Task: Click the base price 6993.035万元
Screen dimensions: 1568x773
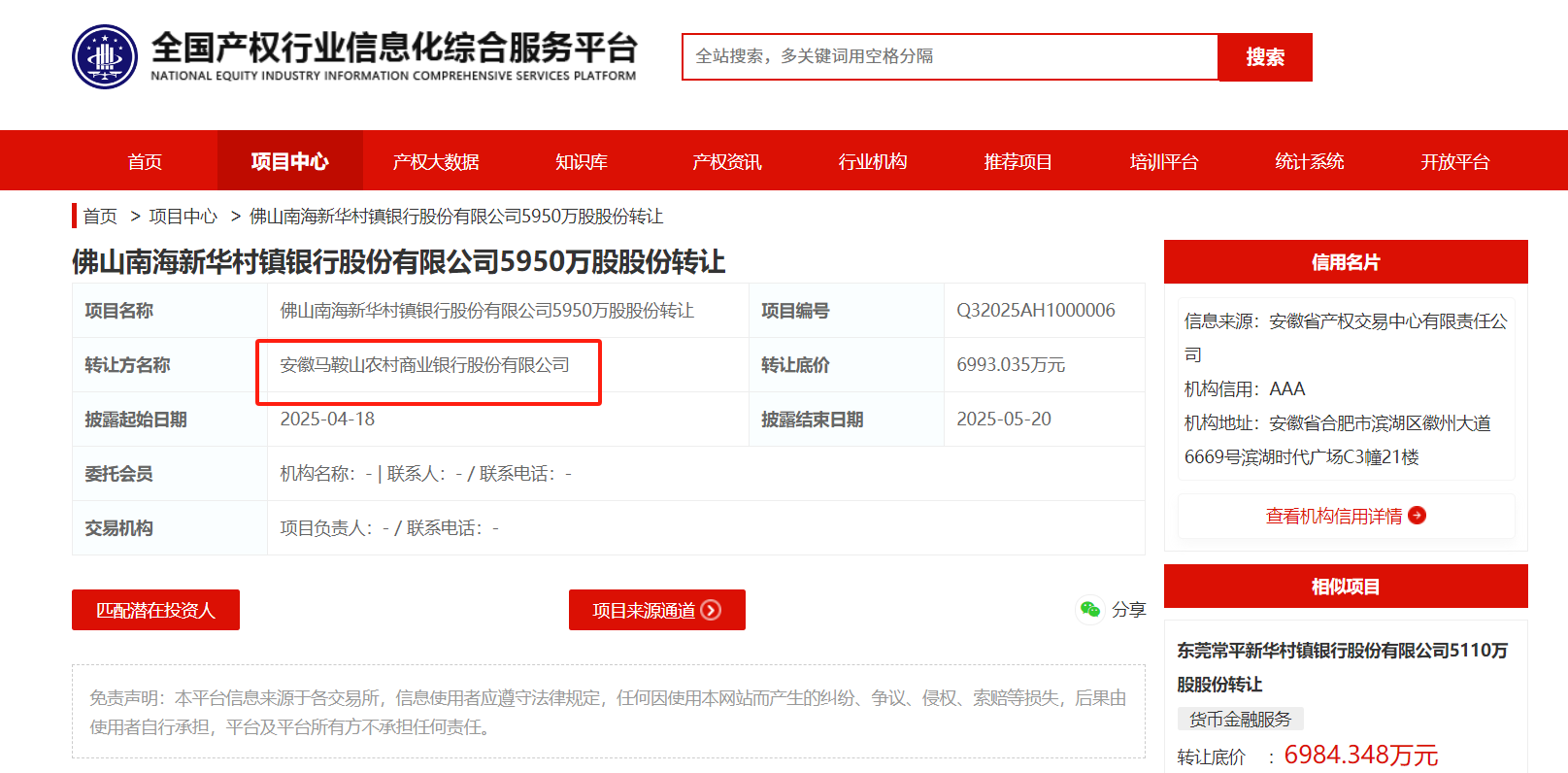Action: [1011, 364]
